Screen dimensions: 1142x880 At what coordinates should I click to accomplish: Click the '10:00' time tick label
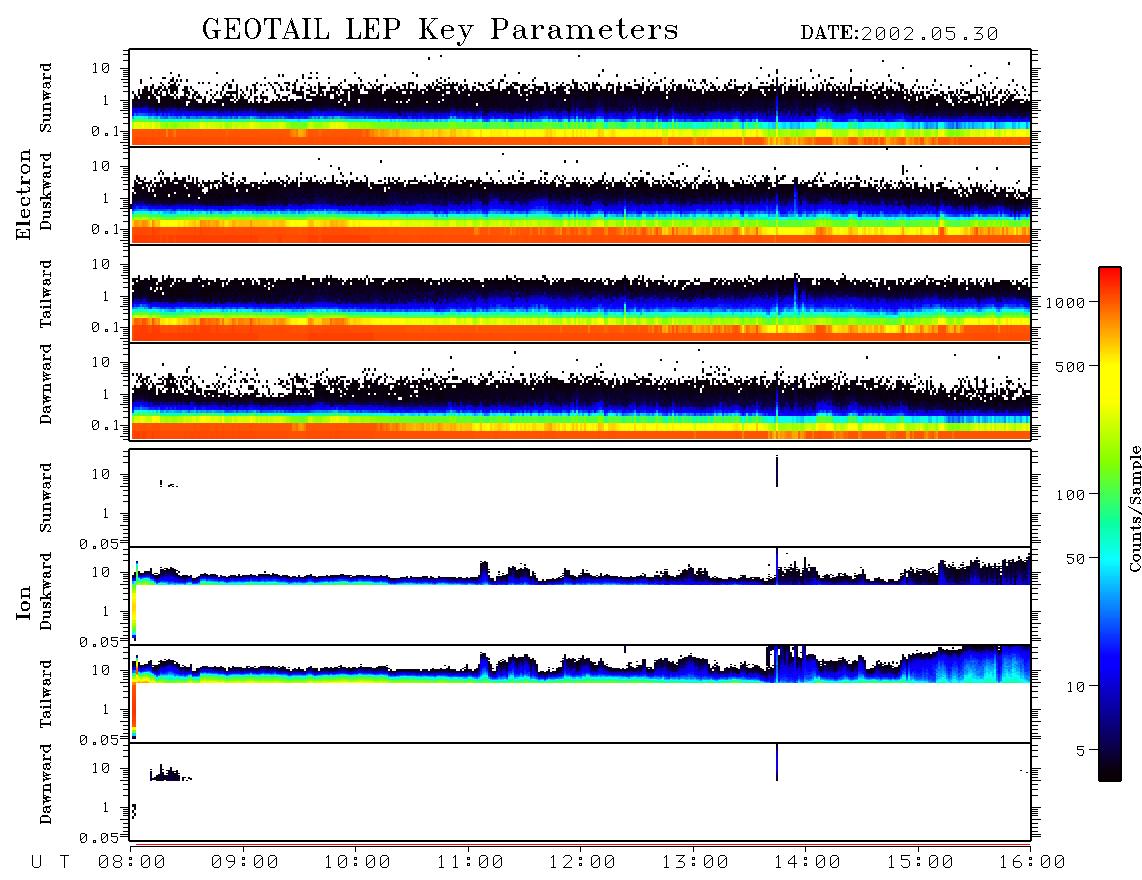click(x=357, y=862)
